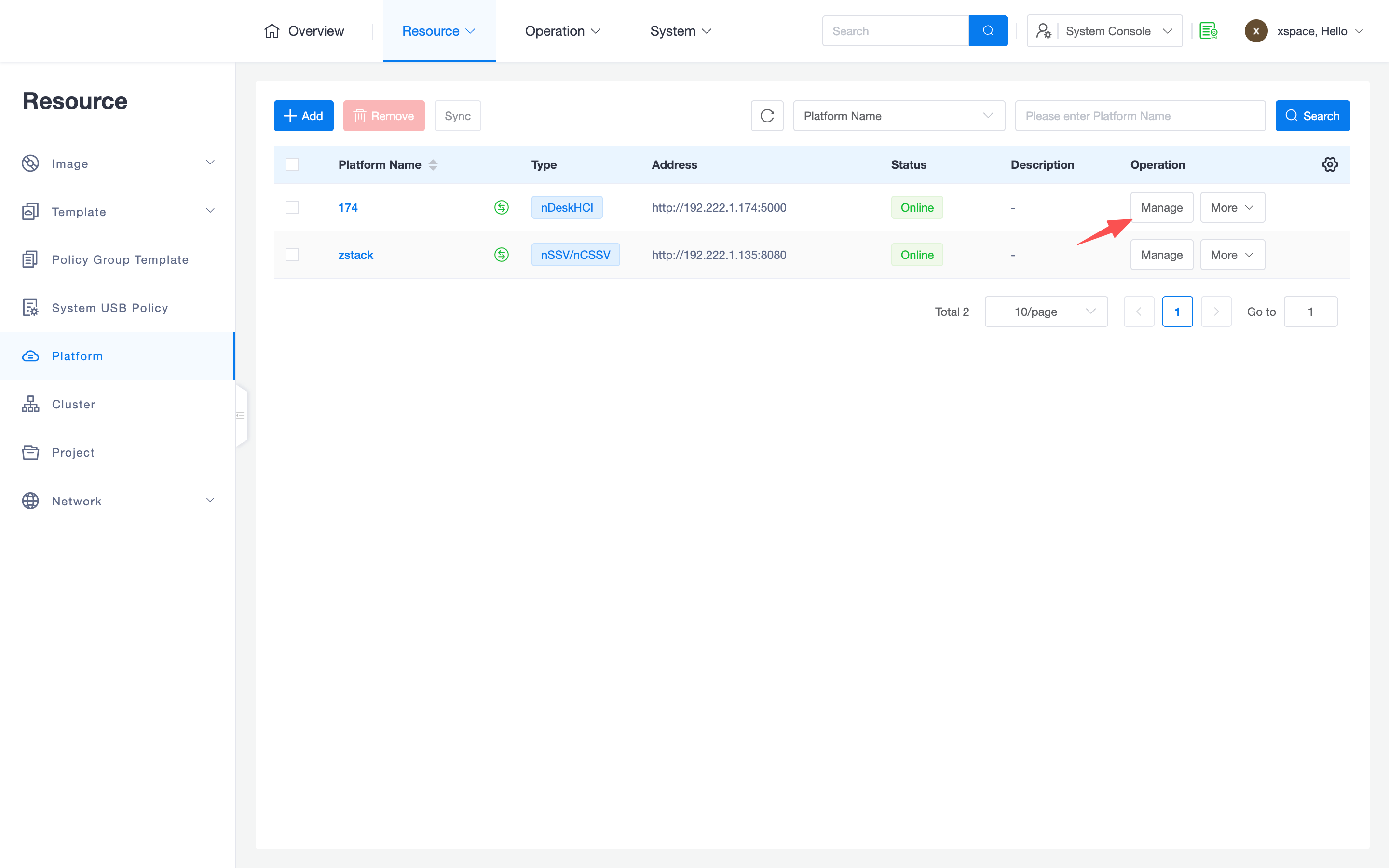Sort by Platform Name column arrows
The height and width of the screenshot is (868, 1389).
coord(434,165)
